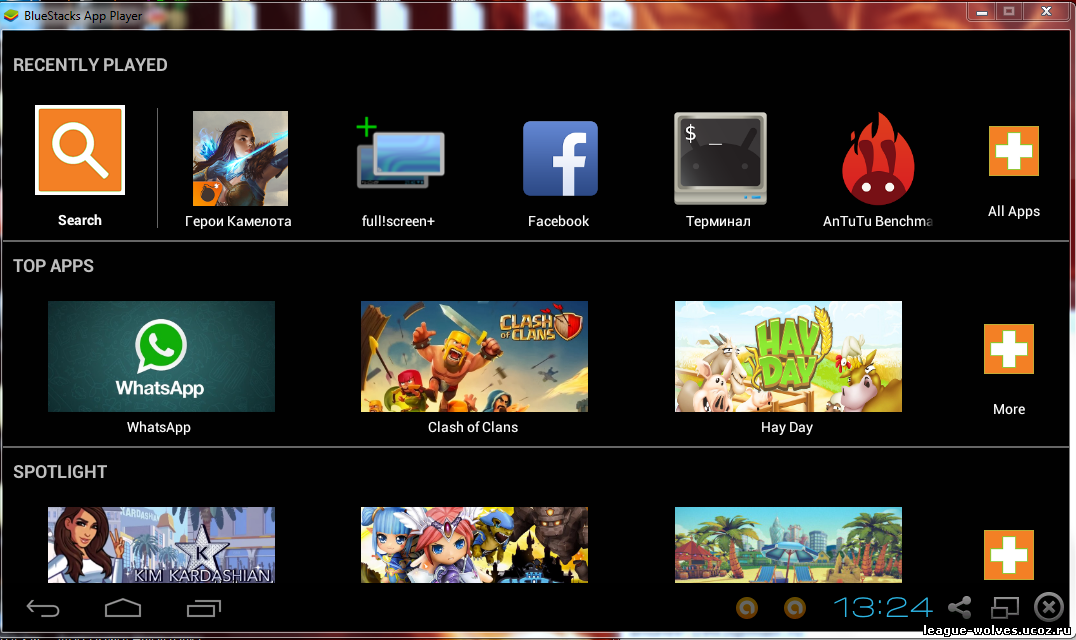The height and width of the screenshot is (640, 1076).
Task: Open the full!screen+ app icon
Action: [x=400, y=153]
